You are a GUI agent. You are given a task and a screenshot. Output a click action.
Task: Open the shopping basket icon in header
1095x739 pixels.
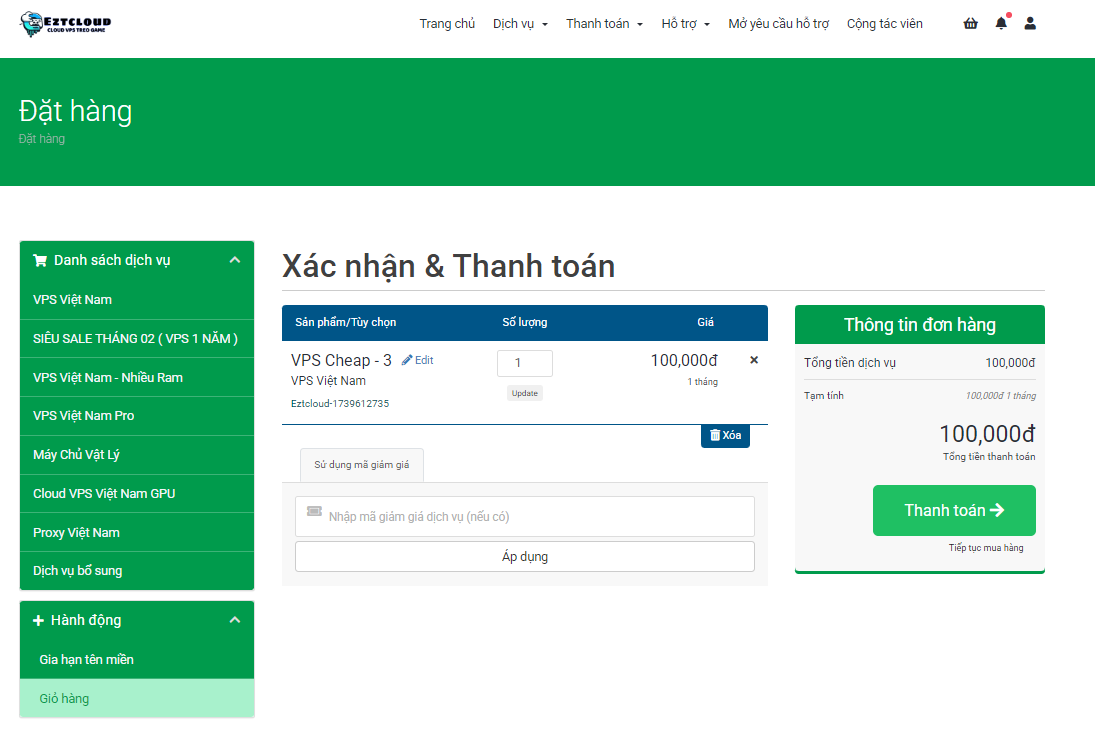tap(970, 23)
